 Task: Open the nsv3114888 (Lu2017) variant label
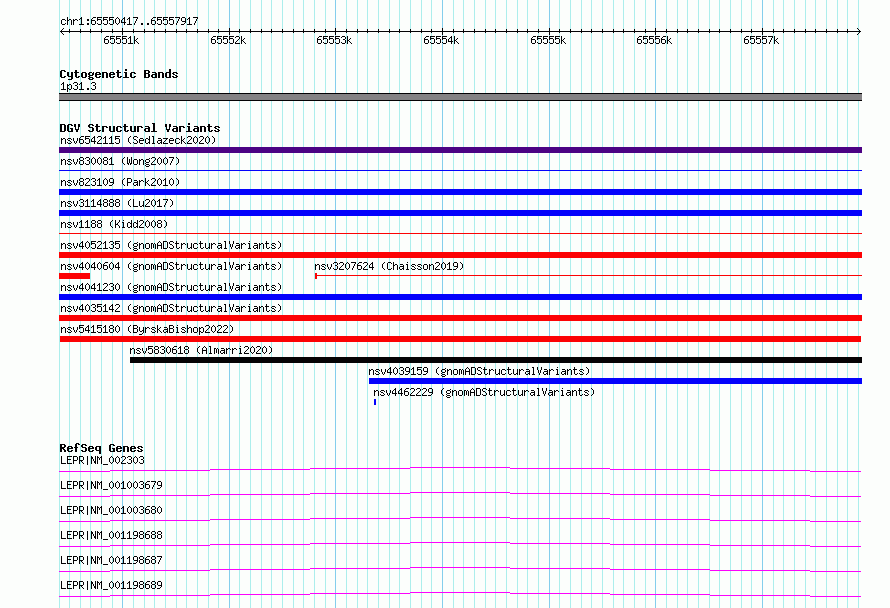click(117, 203)
